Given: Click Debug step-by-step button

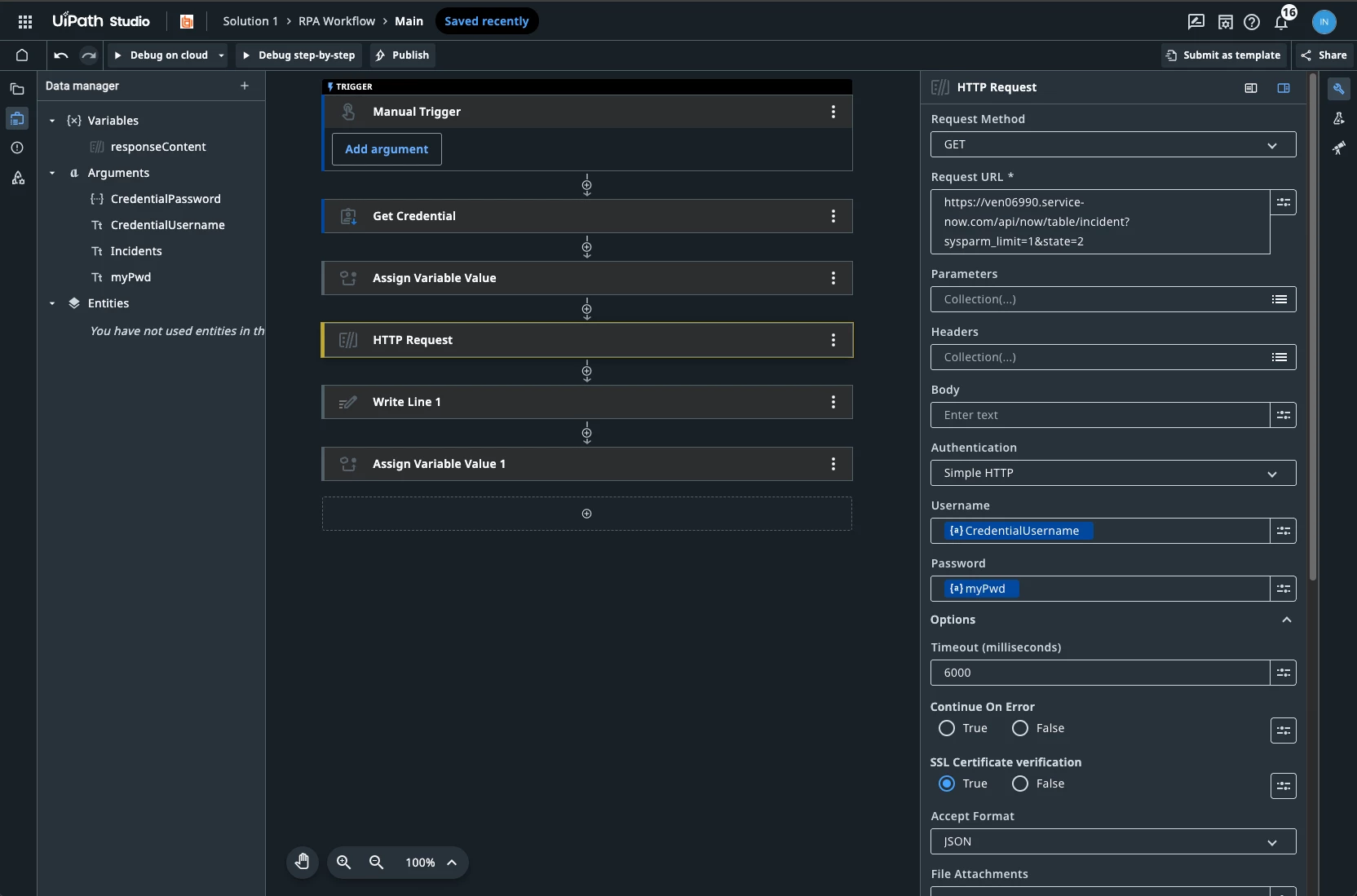Looking at the screenshot, I should point(299,55).
